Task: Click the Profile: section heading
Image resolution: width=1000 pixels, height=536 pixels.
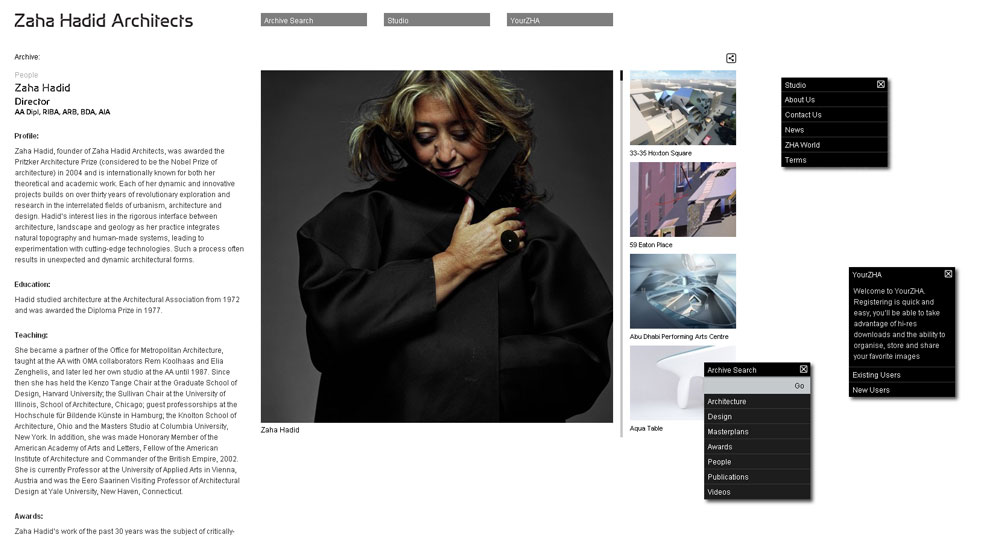Action: coord(26,136)
